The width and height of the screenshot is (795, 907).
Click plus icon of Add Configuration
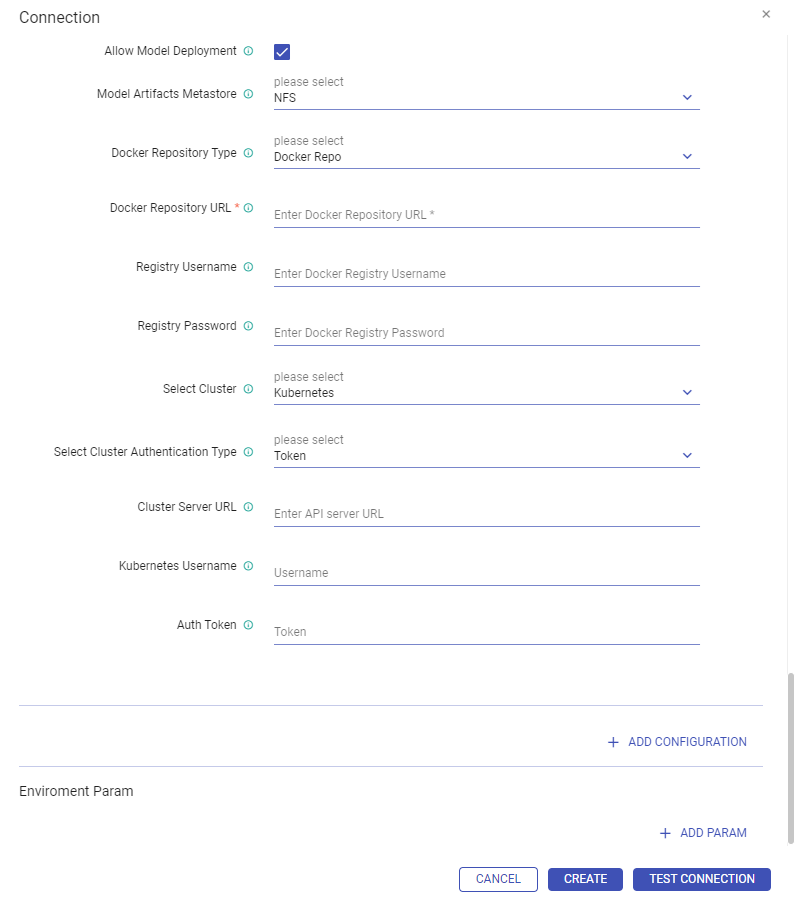point(613,742)
